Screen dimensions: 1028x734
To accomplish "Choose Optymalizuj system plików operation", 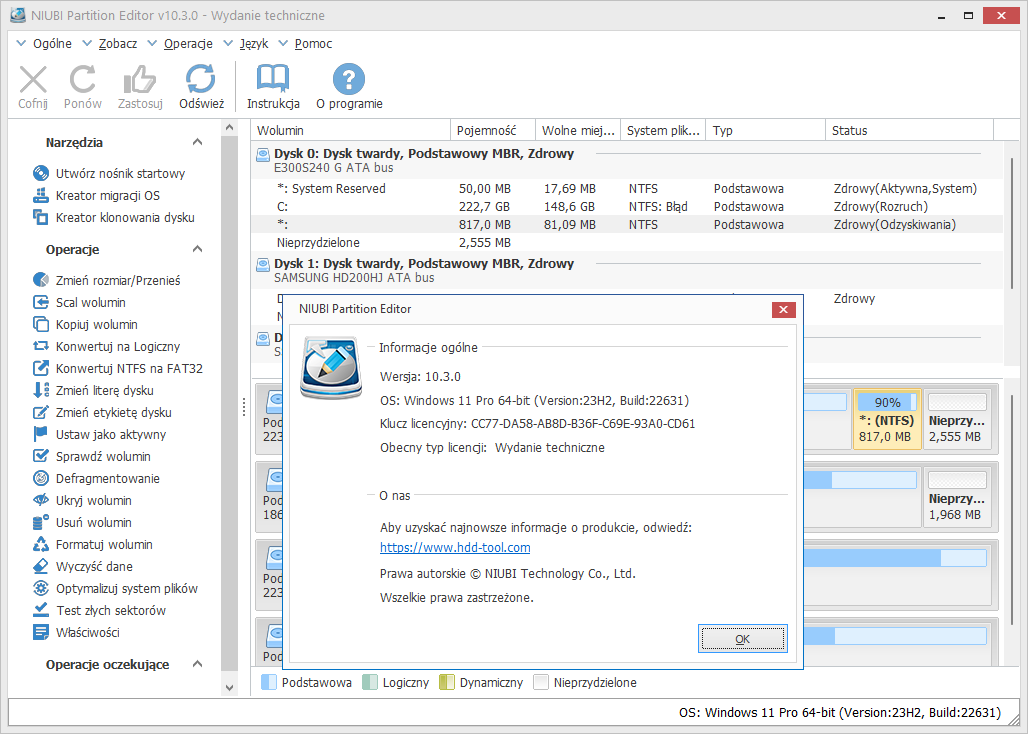I will click(115, 589).
